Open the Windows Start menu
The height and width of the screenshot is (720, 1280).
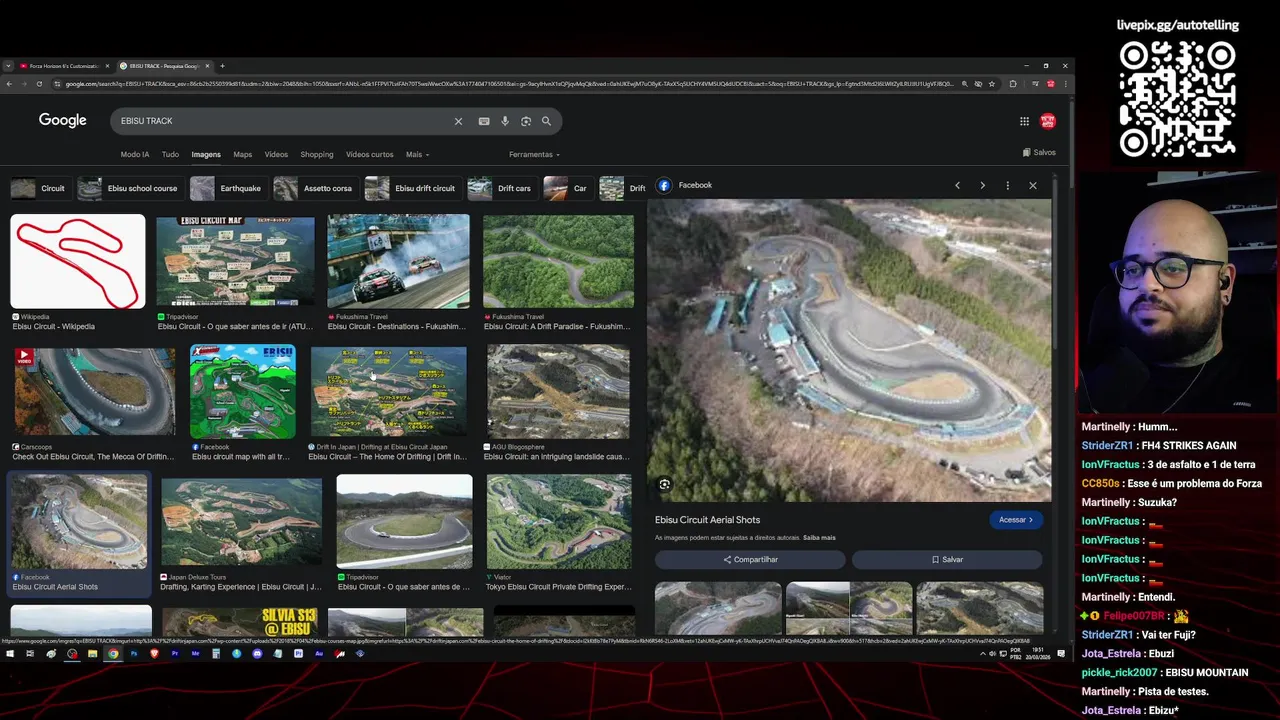click(x=10, y=654)
